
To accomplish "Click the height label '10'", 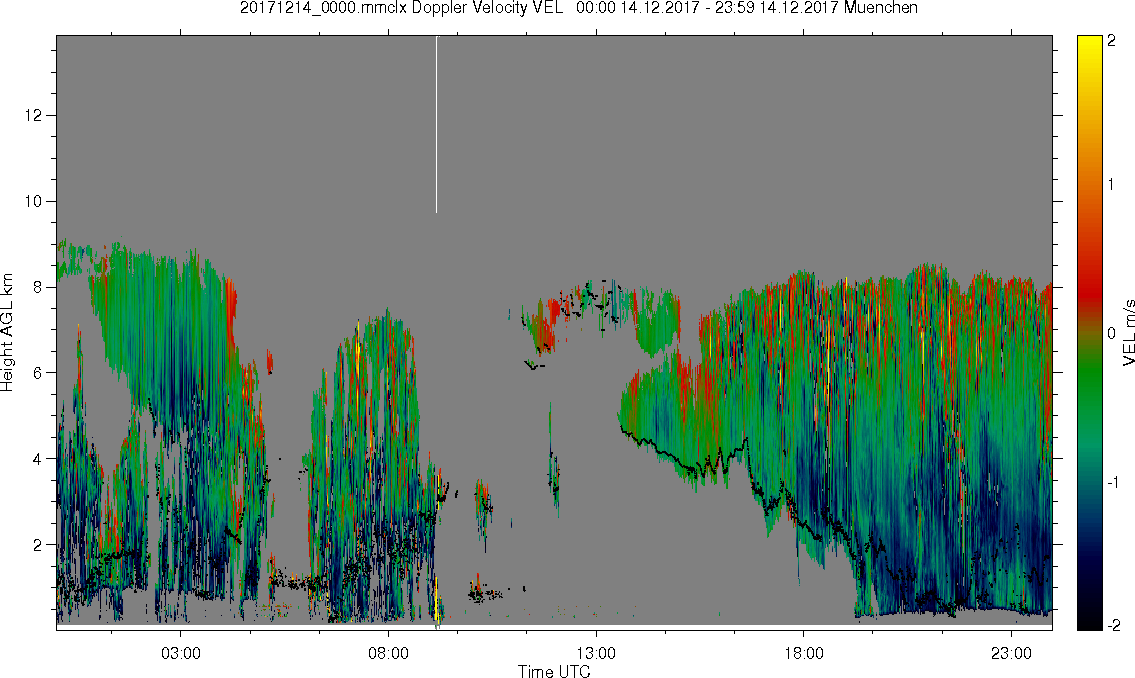I will pos(33,201).
